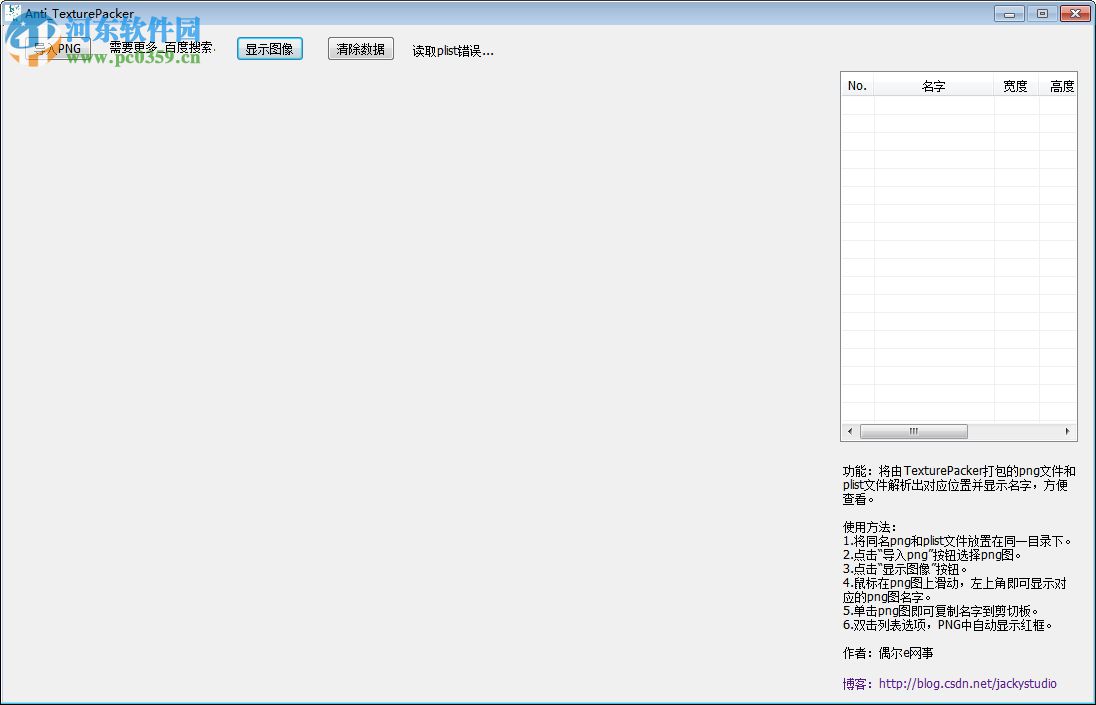The image size is (1096, 705).
Task: Click the 显示图像 button
Action: point(269,48)
